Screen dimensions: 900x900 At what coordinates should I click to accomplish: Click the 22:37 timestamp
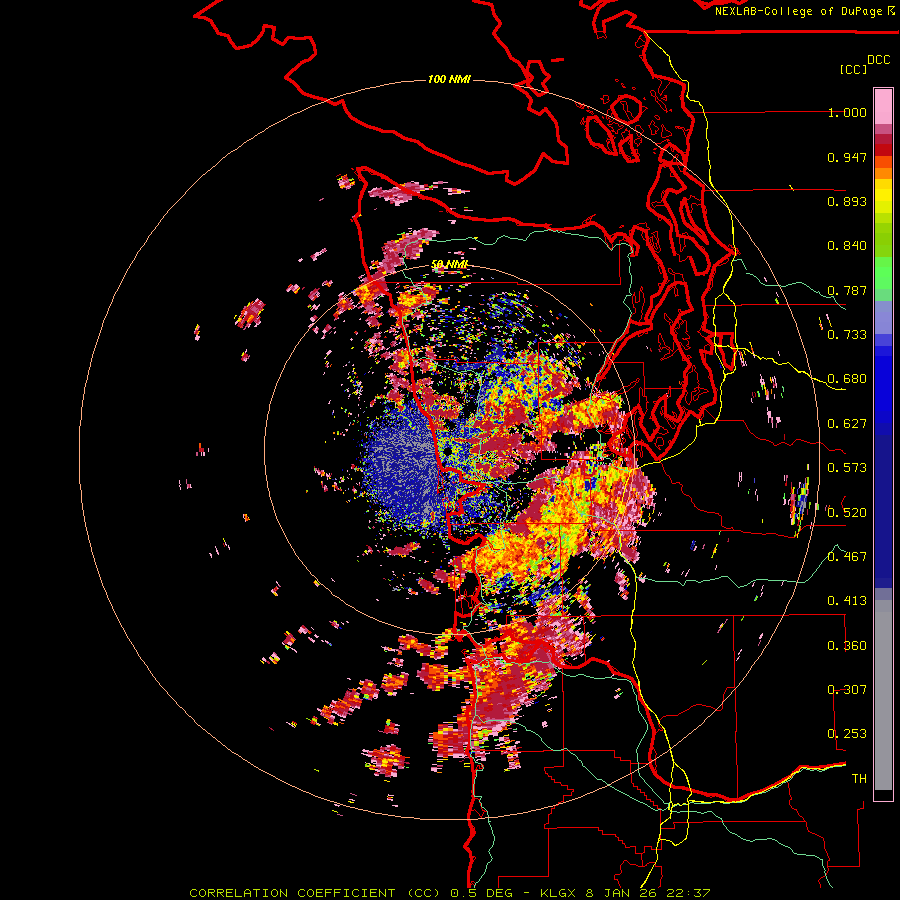690,893
